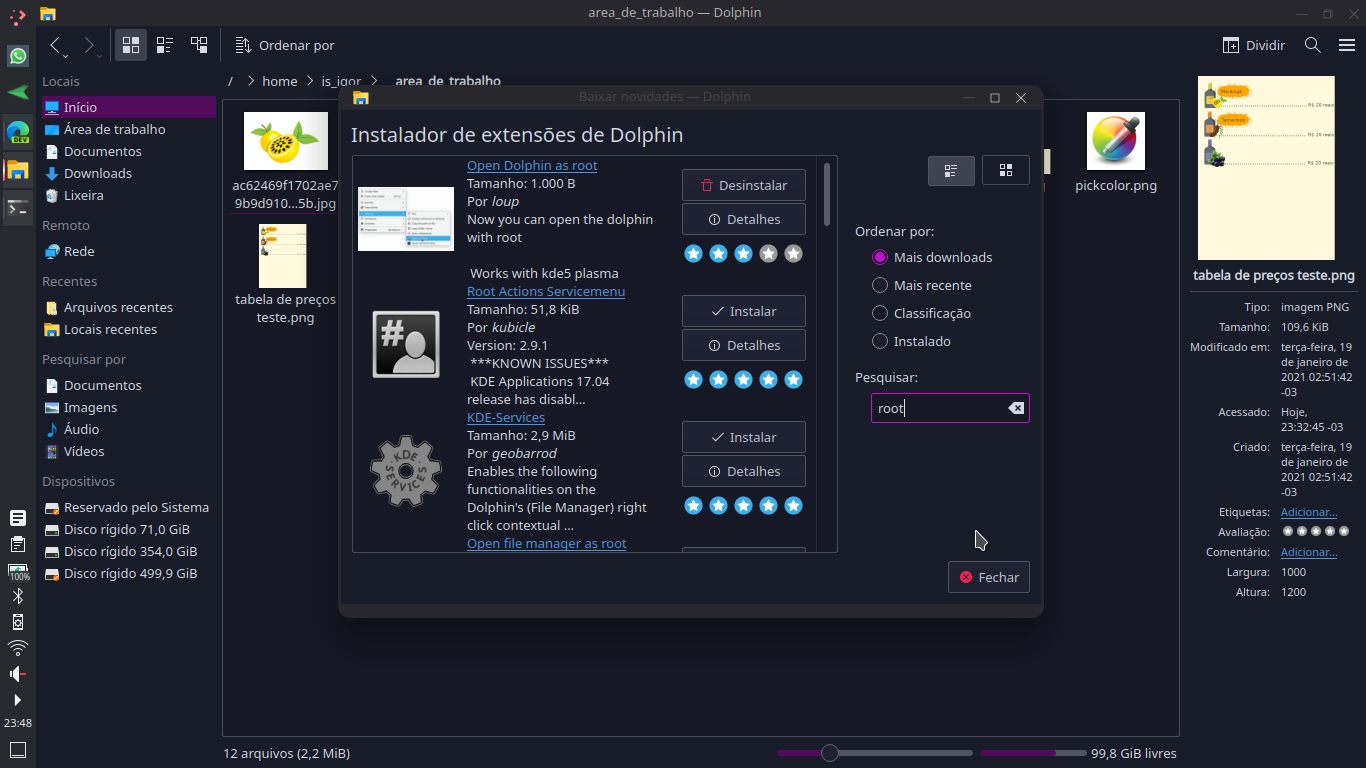Open Rede under Remoto
The width and height of the screenshot is (1366, 768).
128,251
